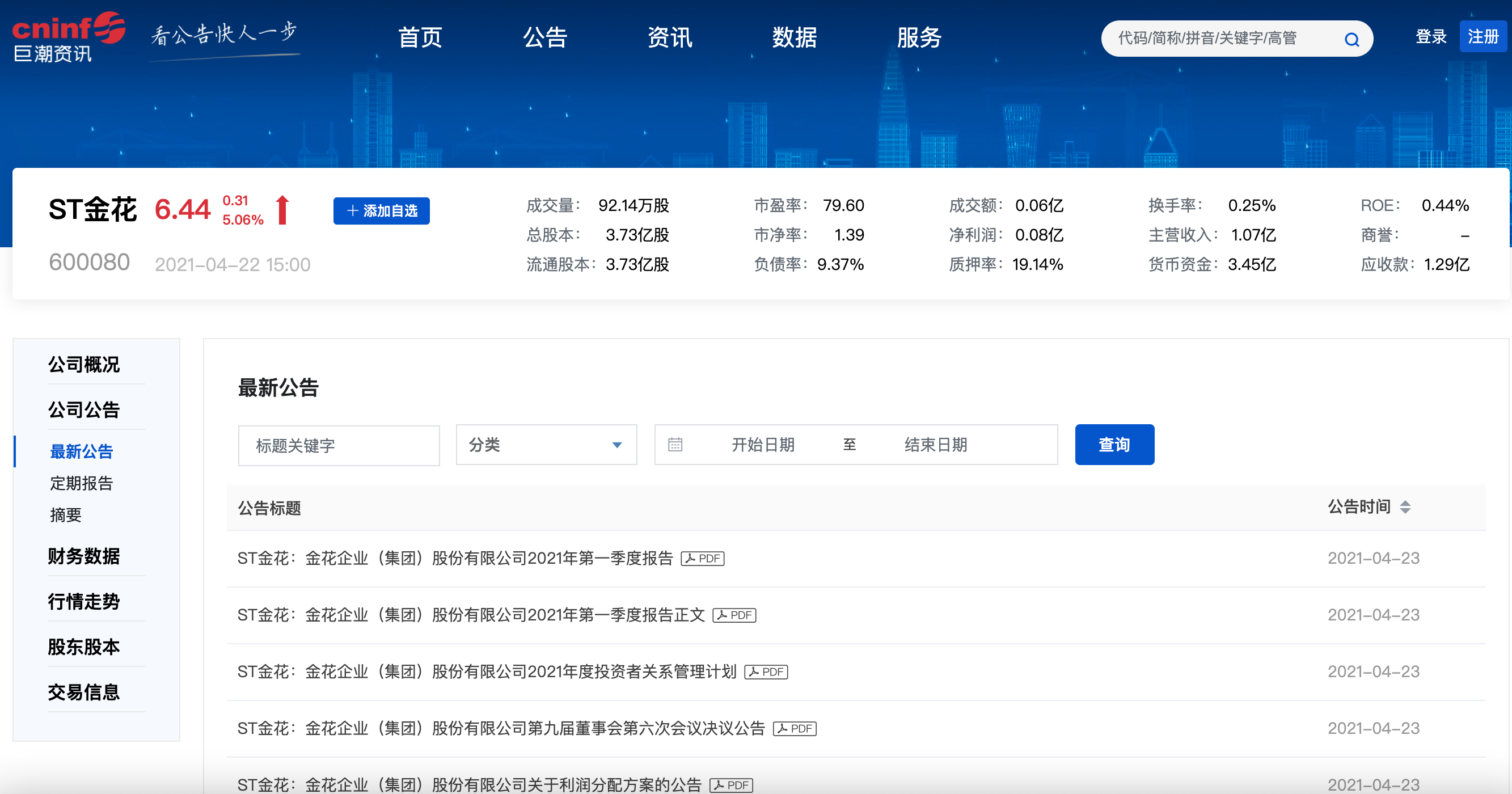Expand 股东股本 sidebar section

[84, 647]
